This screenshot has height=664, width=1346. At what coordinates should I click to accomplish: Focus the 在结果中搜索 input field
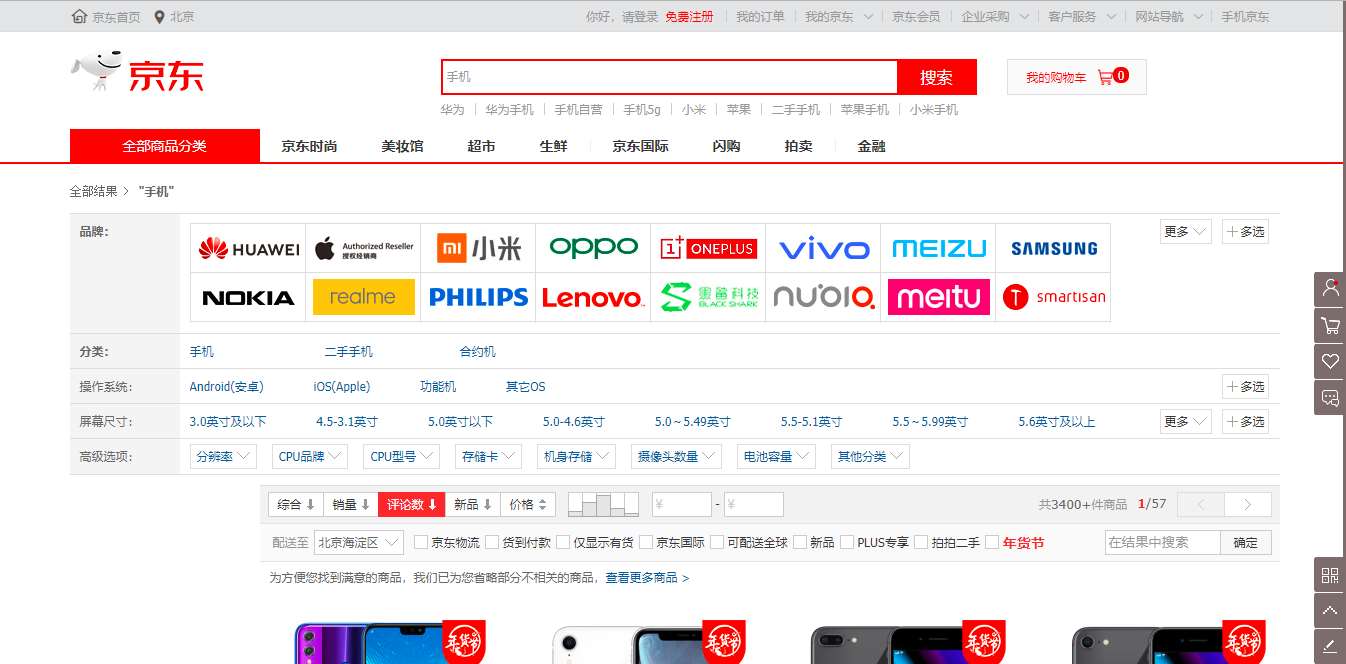coord(1163,543)
